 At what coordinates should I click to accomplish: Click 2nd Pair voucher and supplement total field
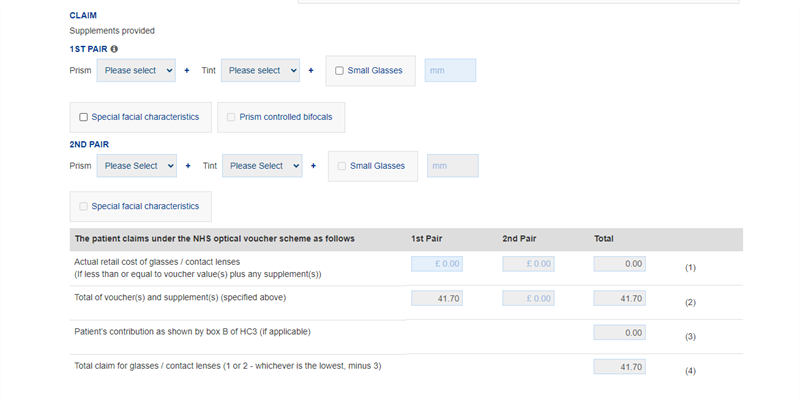point(526,298)
